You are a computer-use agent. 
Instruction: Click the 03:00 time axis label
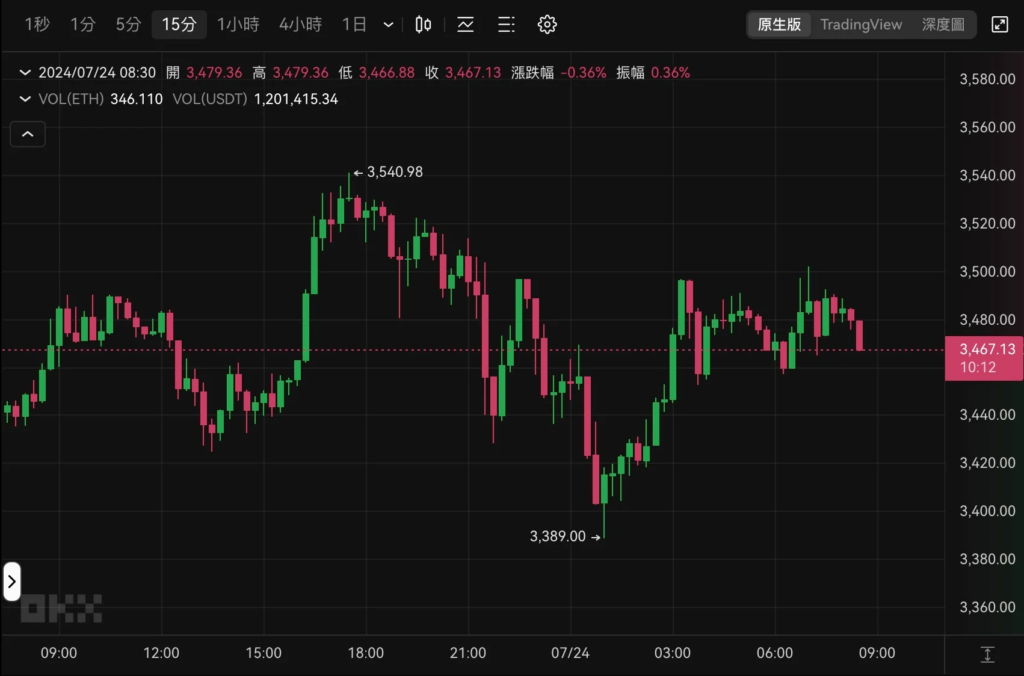click(x=673, y=653)
